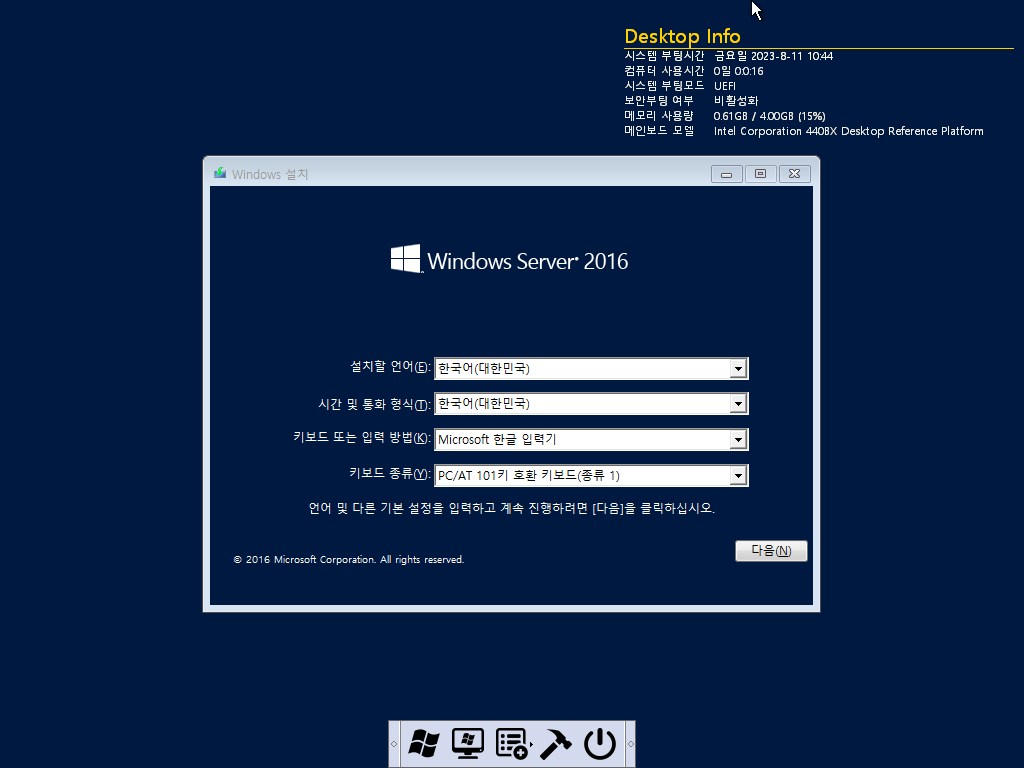The height and width of the screenshot is (768, 1024).
Task: Click the left diamond handle of the dock
Action: (x=394, y=744)
